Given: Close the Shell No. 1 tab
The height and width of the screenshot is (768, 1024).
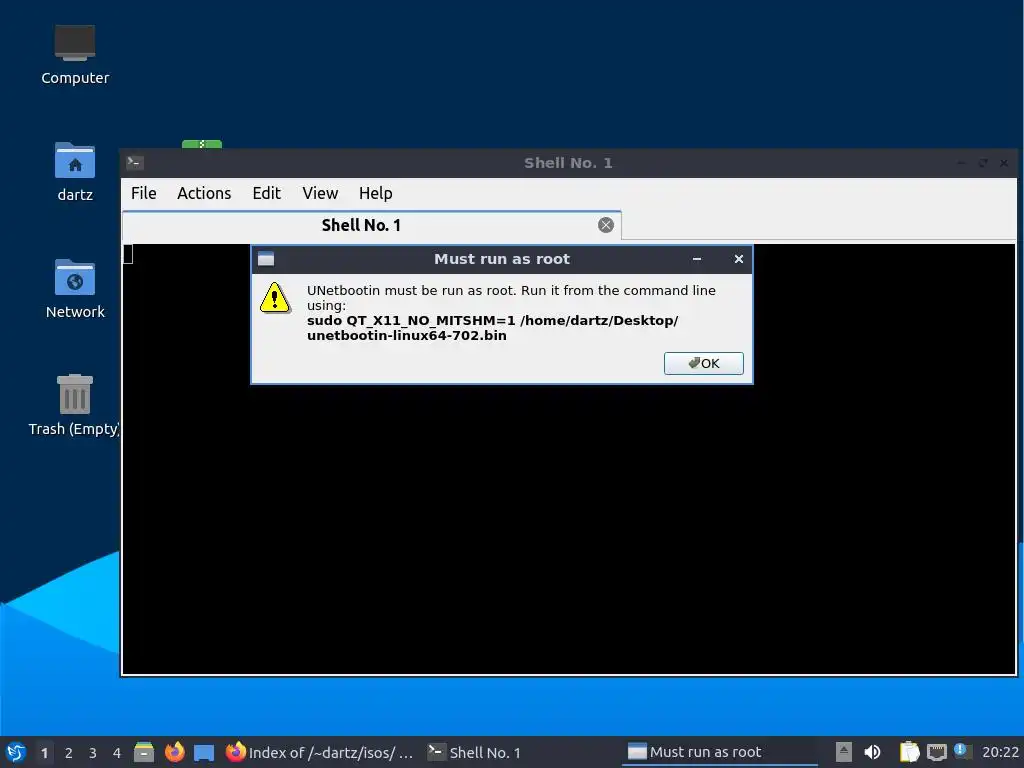Looking at the screenshot, I should pyautogui.click(x=606, y=225).
